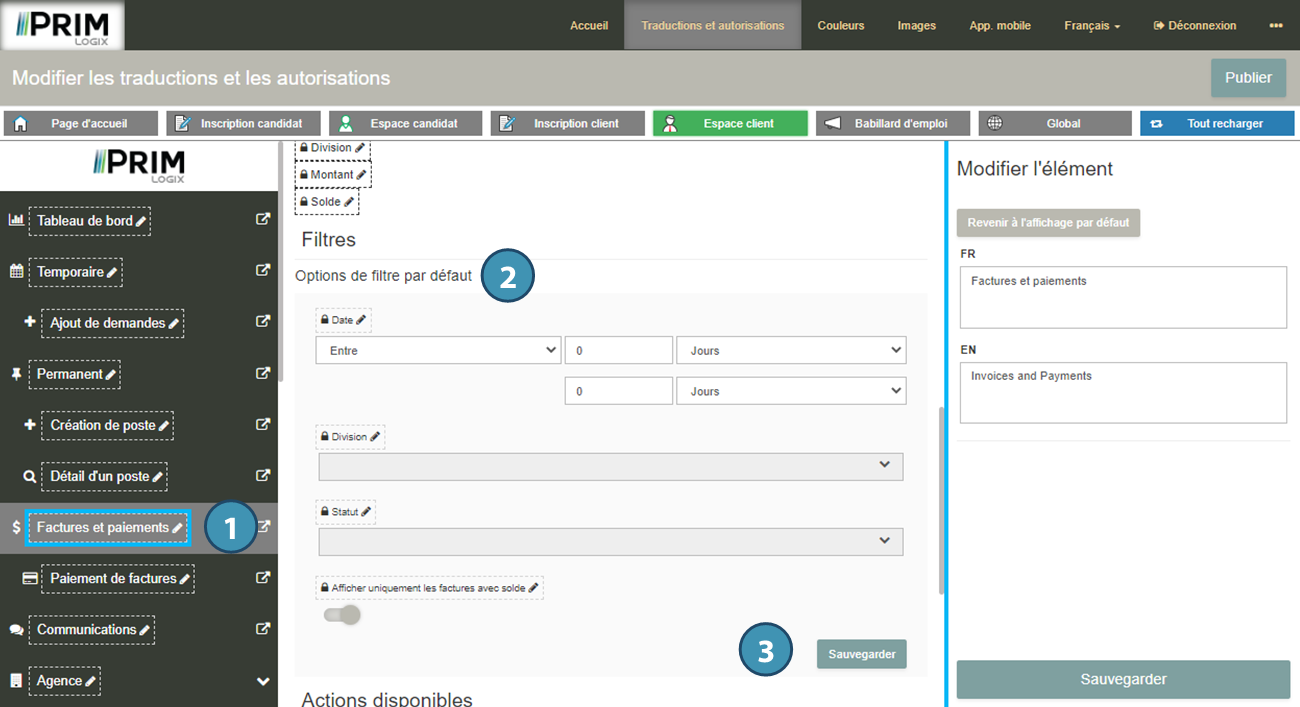
Task: Click pencil edit icon on Temporaire label
Action: click(112, 272)
